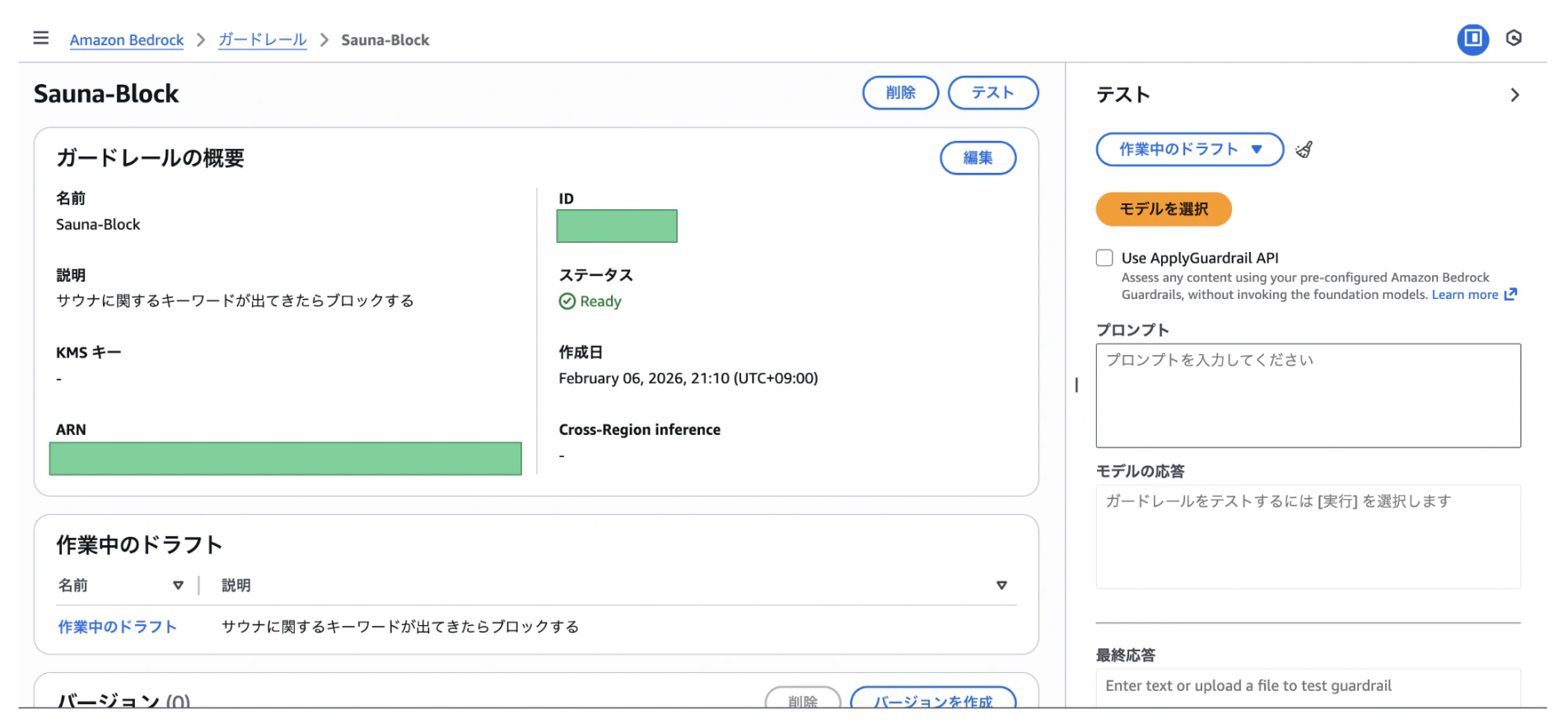Enable Use ApplyGuardrail API checkbox
This screenshot has height=728, width=1568.
coord(1104,258)
